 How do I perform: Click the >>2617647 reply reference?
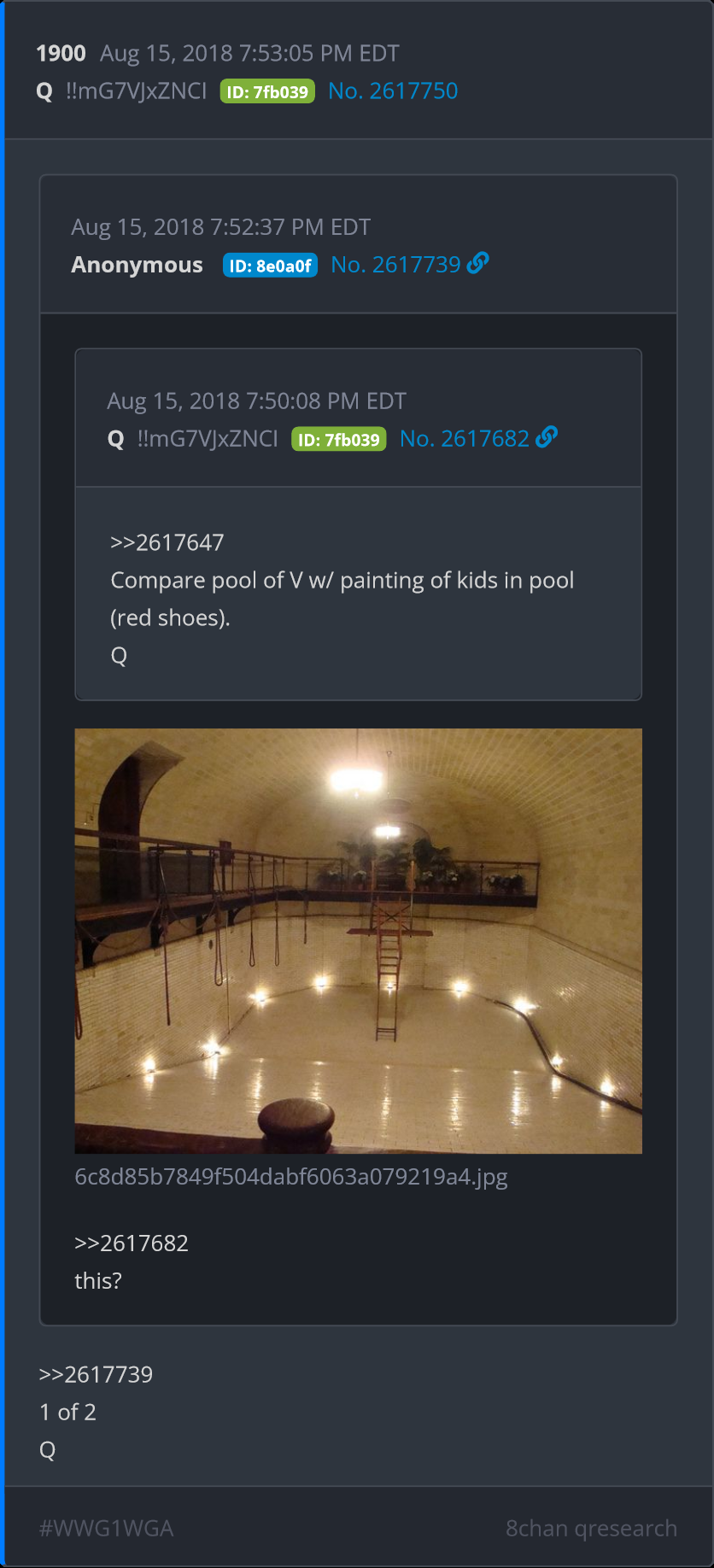tap(167, 542)
